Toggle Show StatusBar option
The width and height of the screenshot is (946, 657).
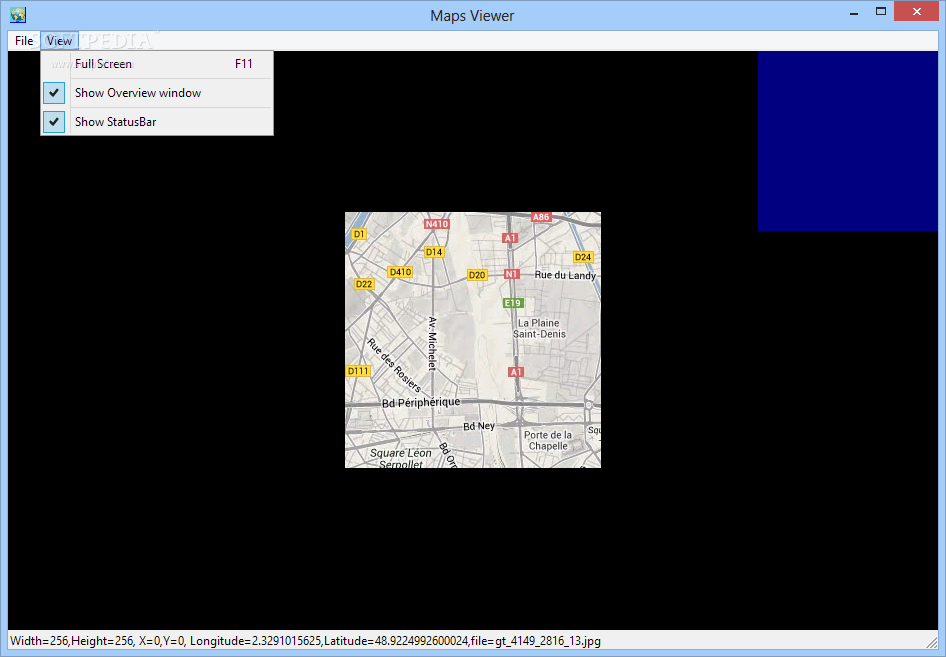point(157,122)
